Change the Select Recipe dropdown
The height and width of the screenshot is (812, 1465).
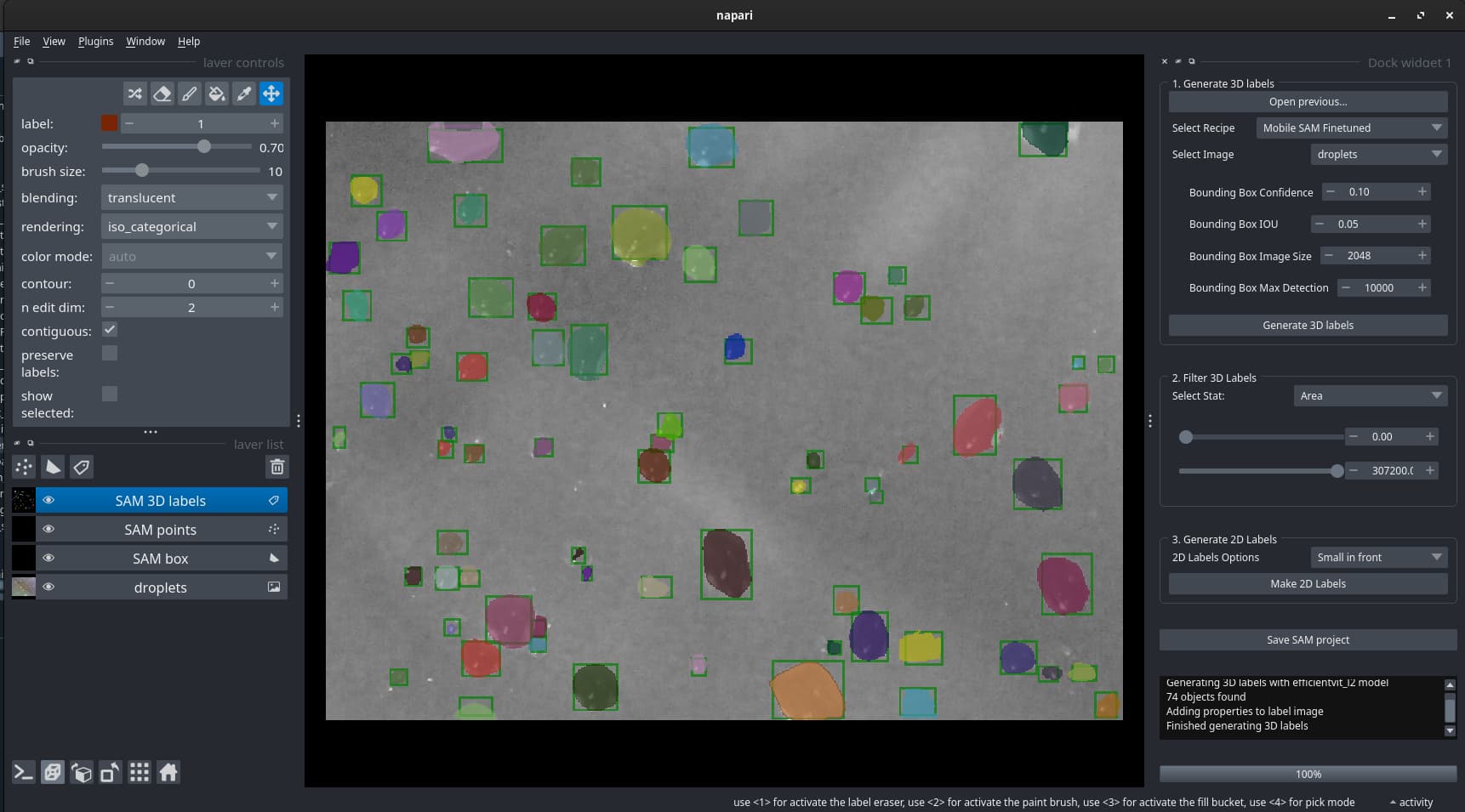pos(1349,128)
